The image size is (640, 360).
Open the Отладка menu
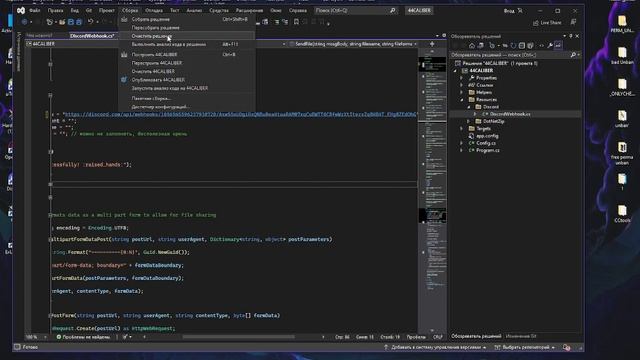point(154,11)
